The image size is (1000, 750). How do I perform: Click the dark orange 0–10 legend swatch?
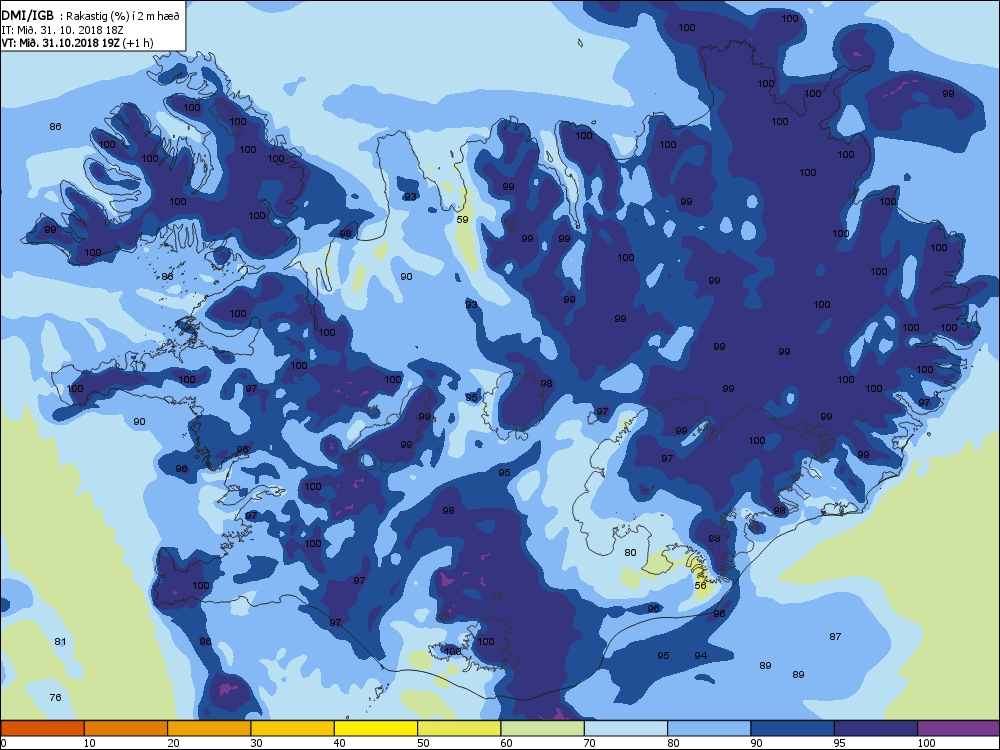(x=42, y=728)
